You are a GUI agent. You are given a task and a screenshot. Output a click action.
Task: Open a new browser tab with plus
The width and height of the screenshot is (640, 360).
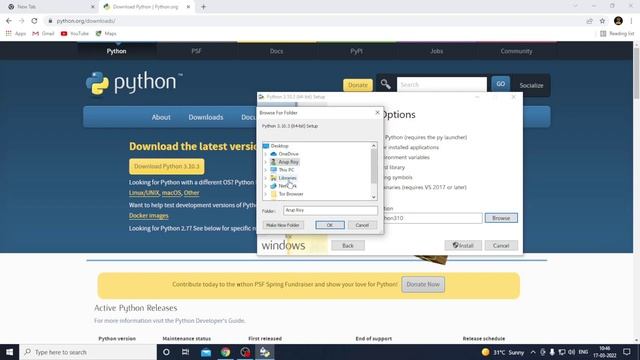click(x=203, y=7)
